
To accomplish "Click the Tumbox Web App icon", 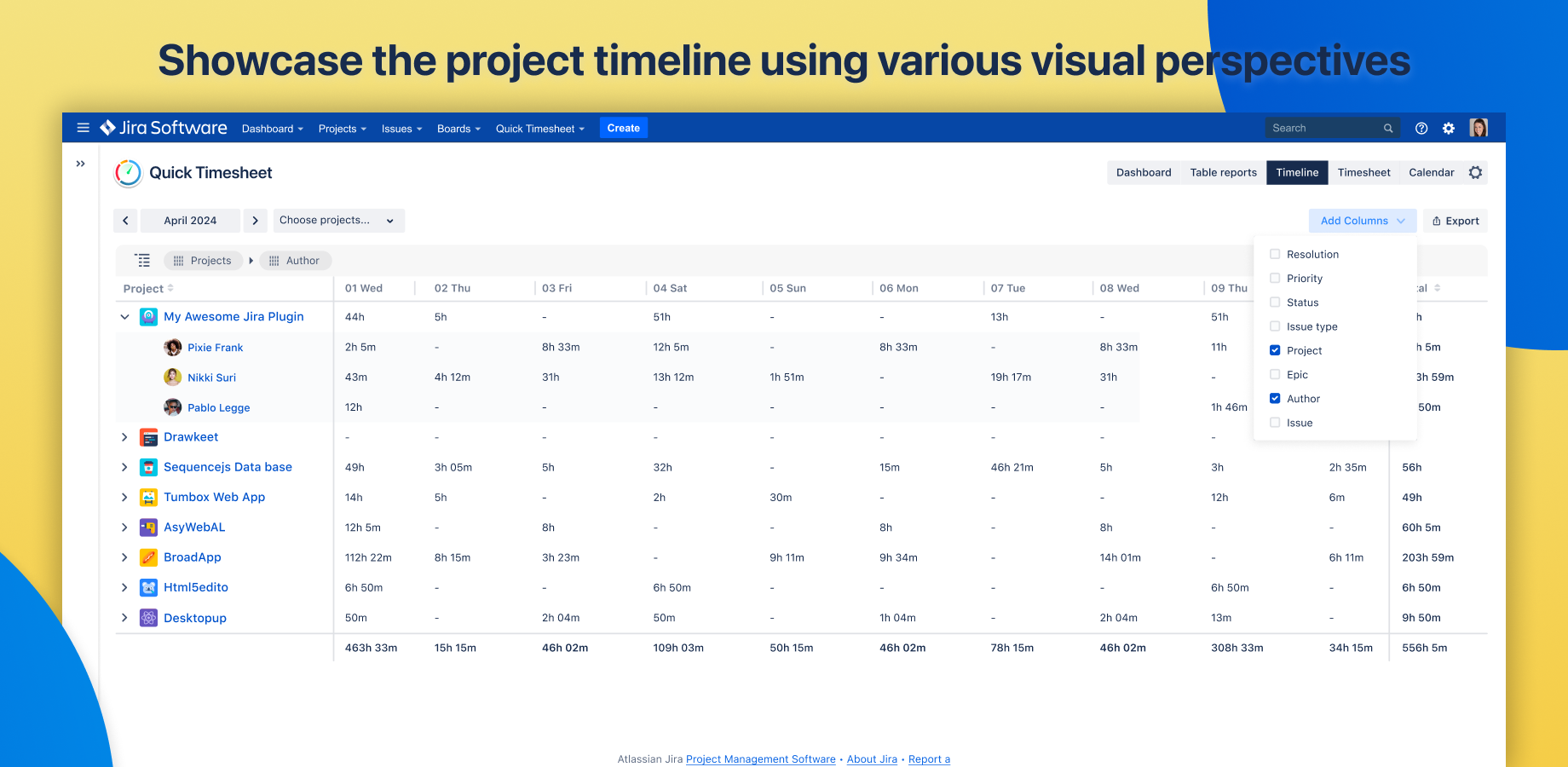I will click(x=148, y=497).
